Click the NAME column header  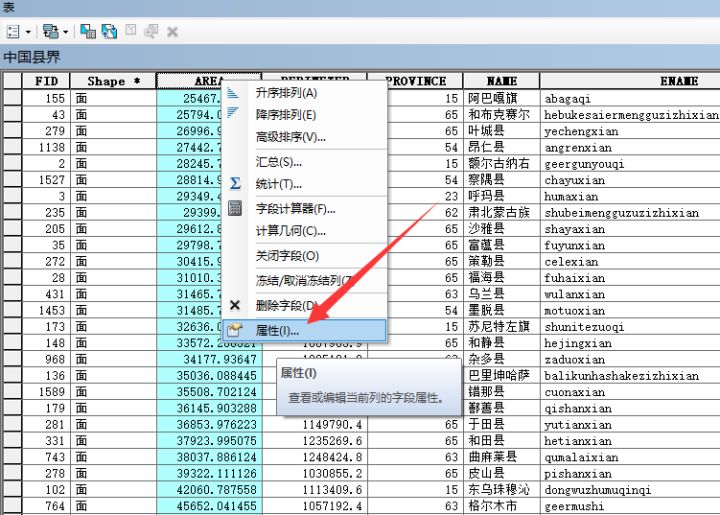click(501, 81)
